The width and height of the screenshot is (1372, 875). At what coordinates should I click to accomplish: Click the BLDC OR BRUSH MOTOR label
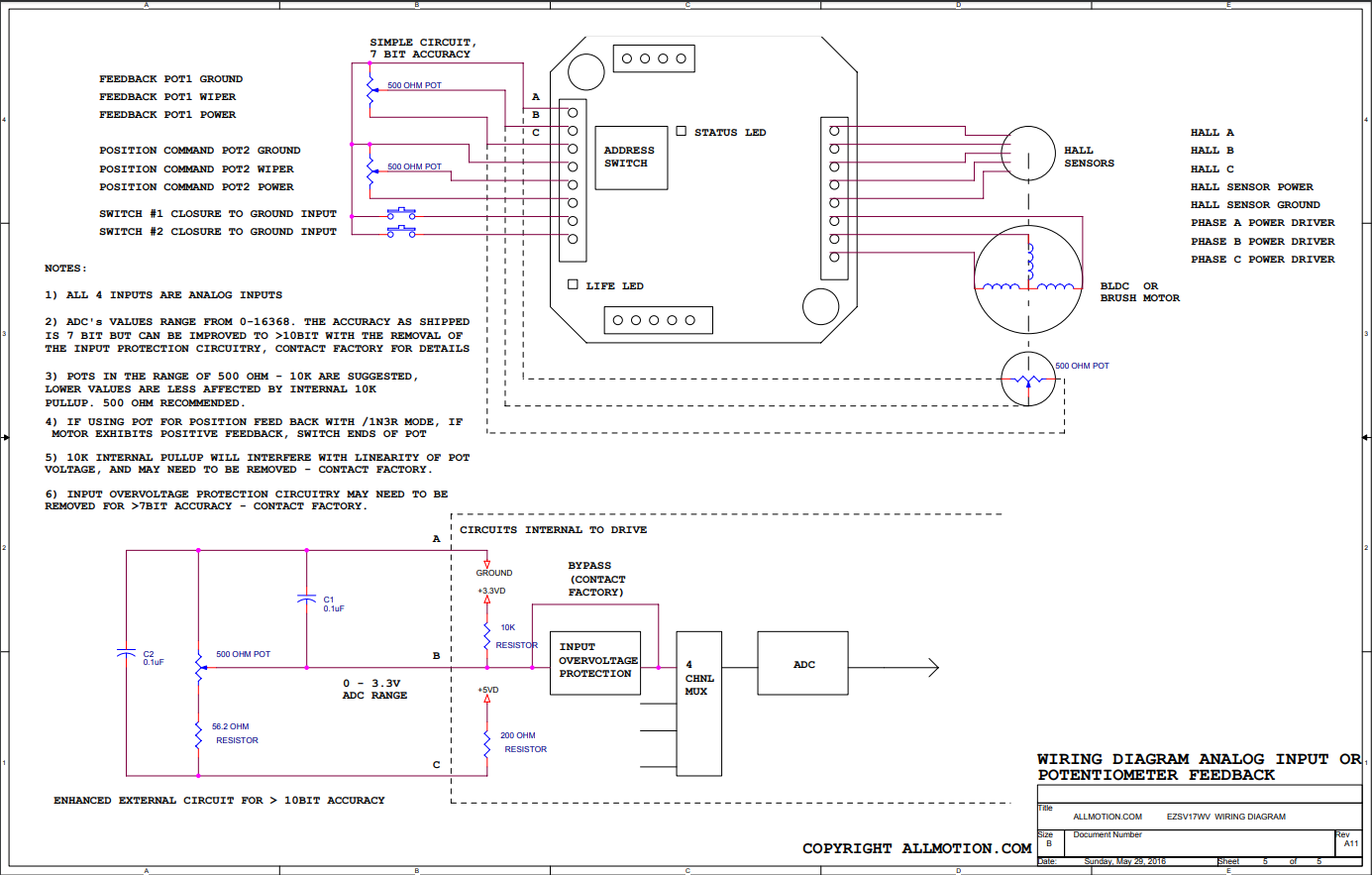[x=1140, y=291]
